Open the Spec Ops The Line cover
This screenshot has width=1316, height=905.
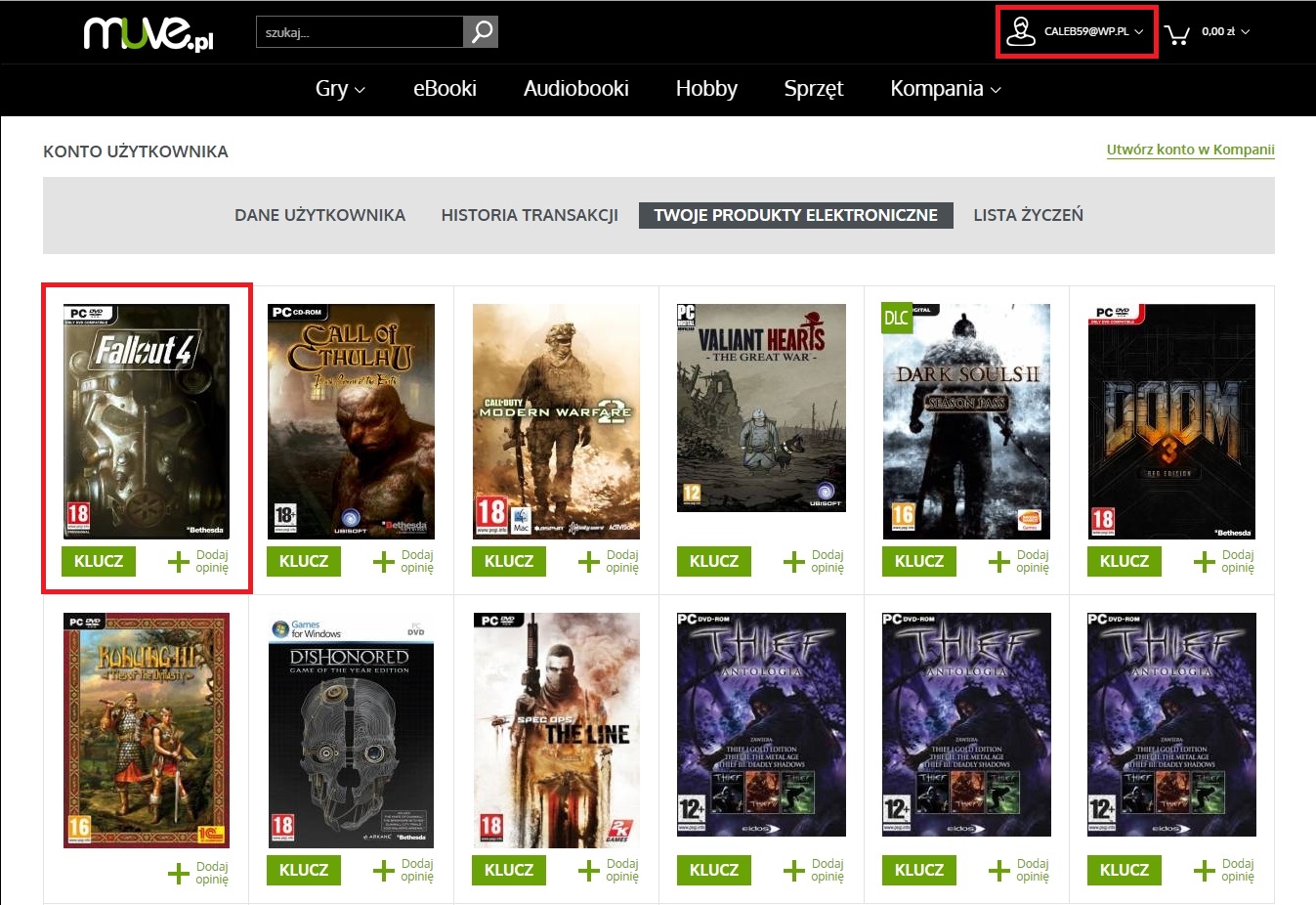point(557,730)
